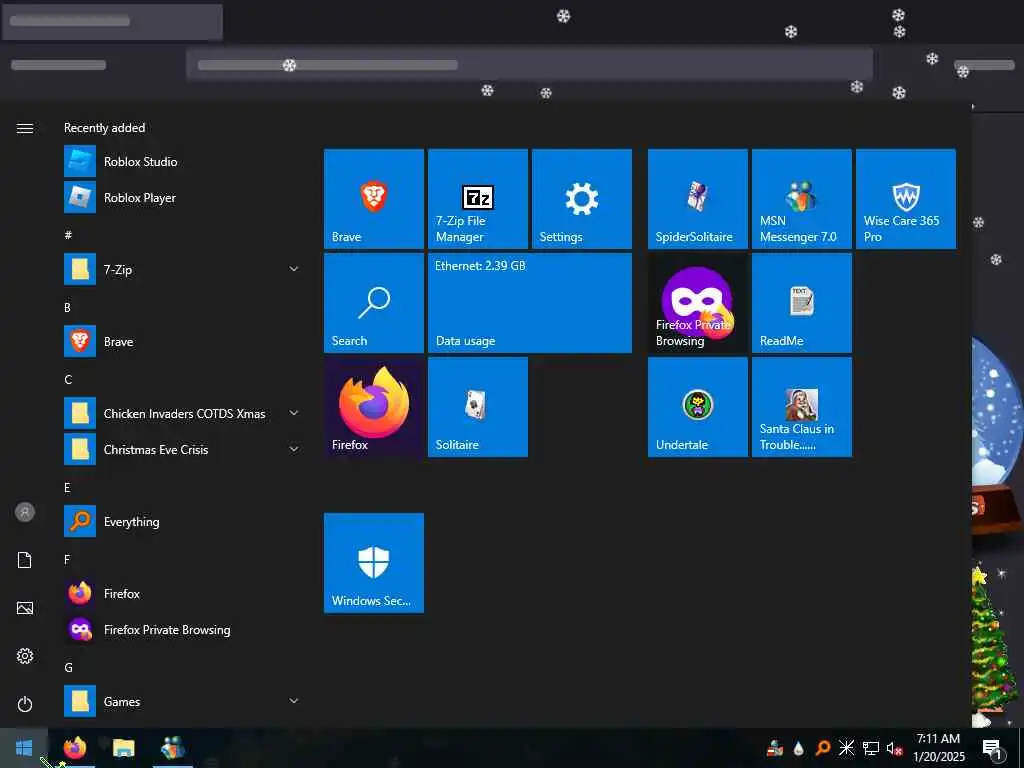Open Windows Security tile

coord(374,563)
